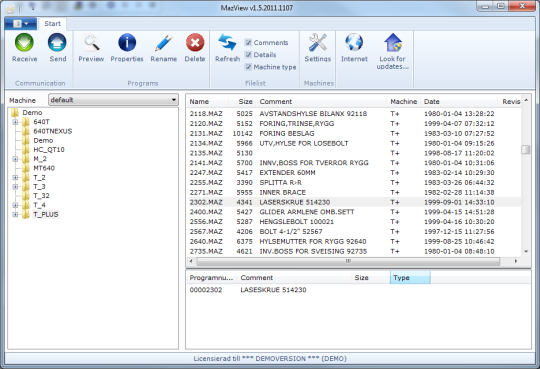540x369 pixels.
Task: Select file 2400.MAZ
Action: tap(354, 212)
